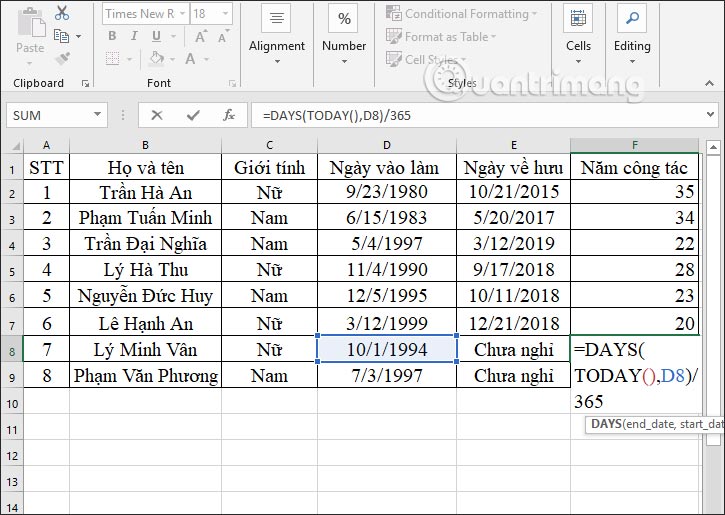The width and height of the screenshot is (725, 515).
Task: Click the header cell Giới tính
Action: point(270,167)
